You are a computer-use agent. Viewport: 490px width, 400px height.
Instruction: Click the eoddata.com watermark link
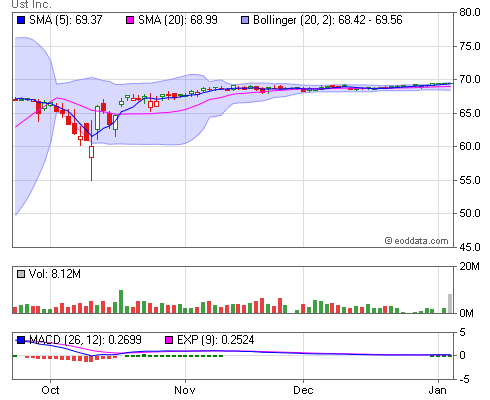416,241
